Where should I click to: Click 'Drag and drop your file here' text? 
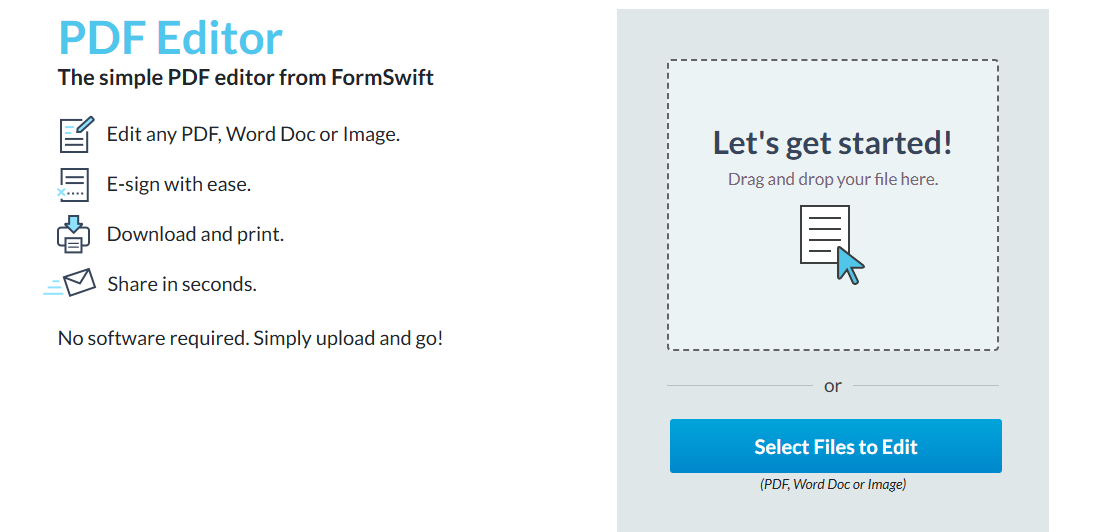[833, 179]
